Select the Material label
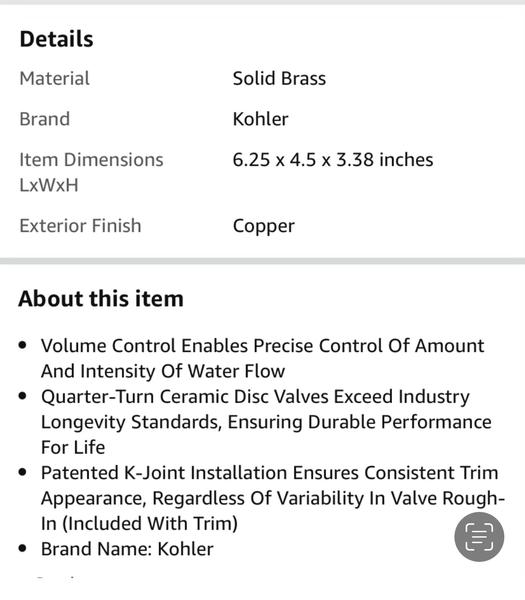Image resolution: width=525 pixels, height=600 pixels. tap(54, 78)
